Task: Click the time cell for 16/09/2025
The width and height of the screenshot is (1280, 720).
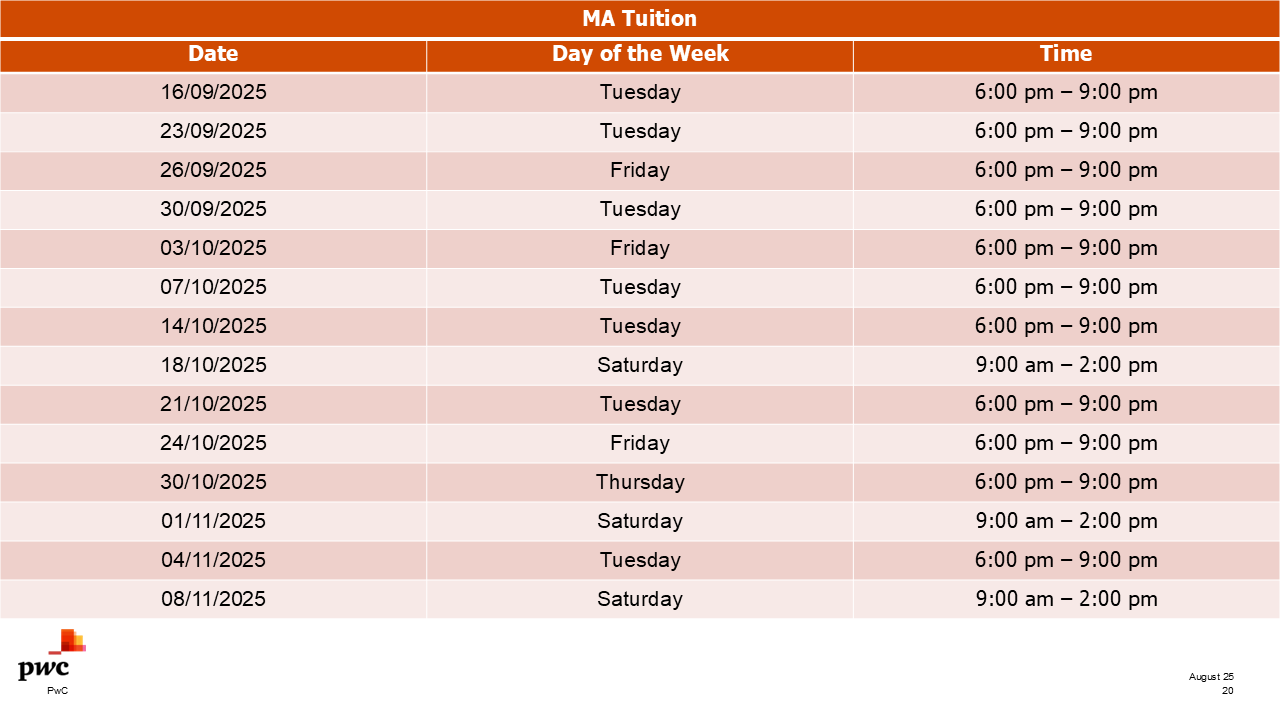Action: pos(1066,92)
